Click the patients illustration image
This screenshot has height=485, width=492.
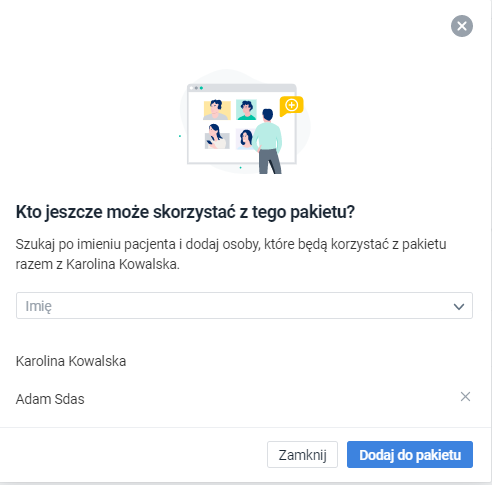[245, 122]
